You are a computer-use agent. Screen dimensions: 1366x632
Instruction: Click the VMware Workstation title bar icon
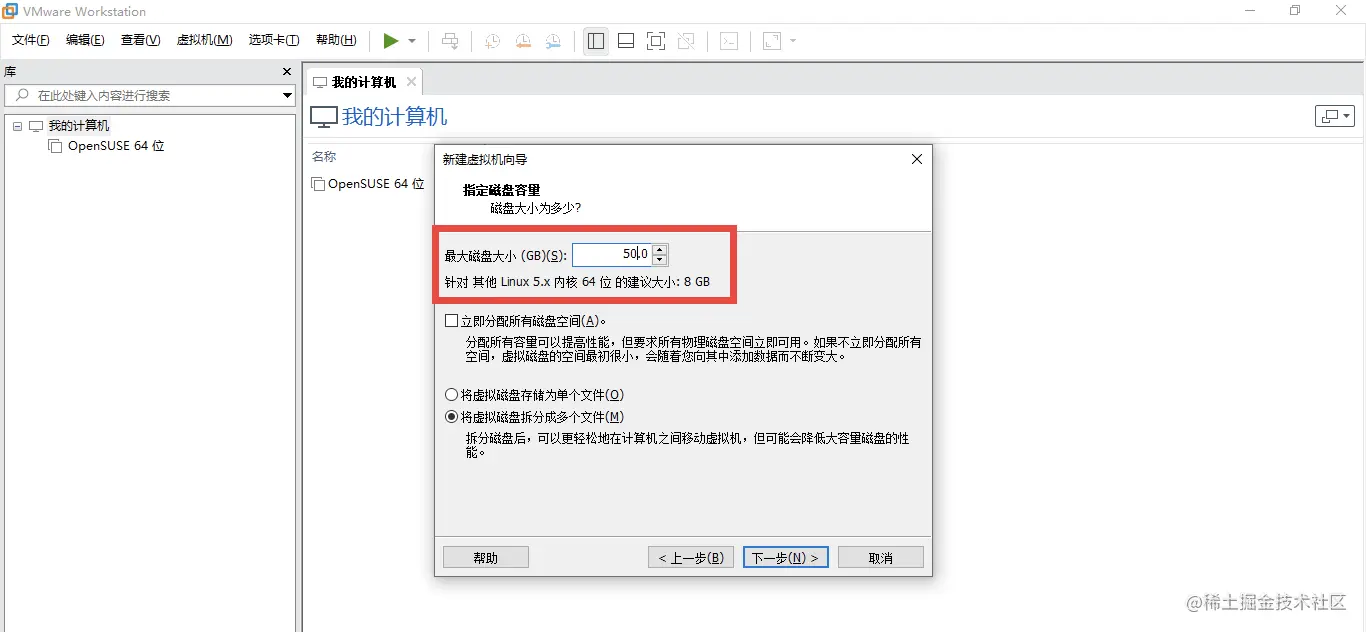pos(11,11)
